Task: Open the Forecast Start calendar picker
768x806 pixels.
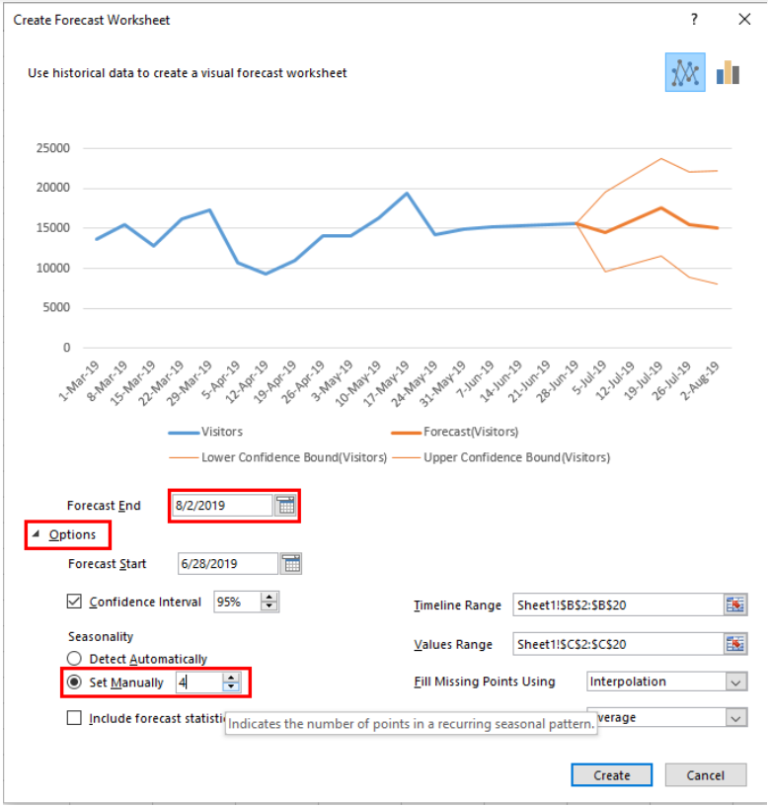Action: 290,564
